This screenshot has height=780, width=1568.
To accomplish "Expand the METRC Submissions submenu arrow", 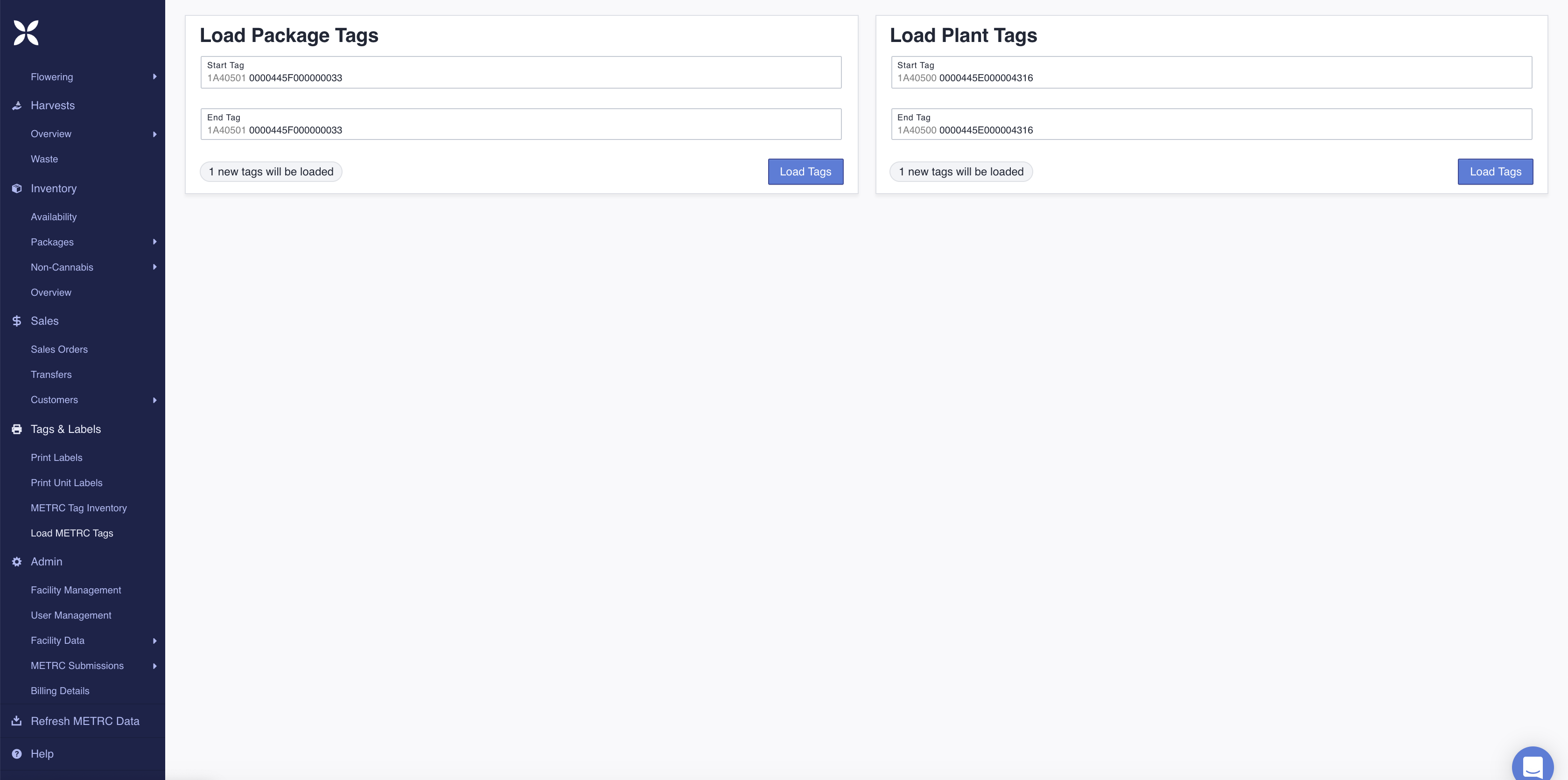I will click(154, 666).
